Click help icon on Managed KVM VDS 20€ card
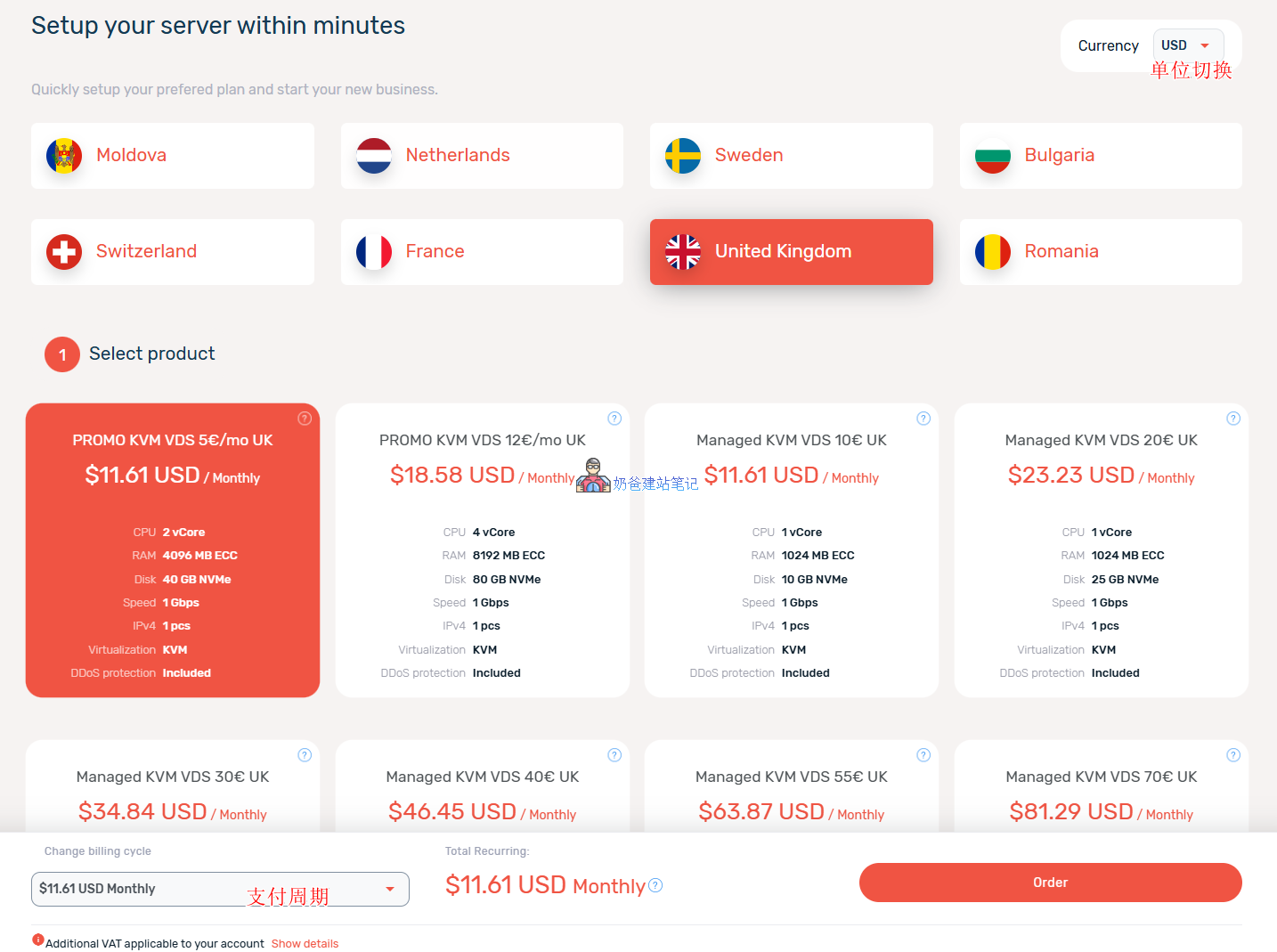Image resolution: width=1277 pixels, height=952 pixels. pos(1233,419)
